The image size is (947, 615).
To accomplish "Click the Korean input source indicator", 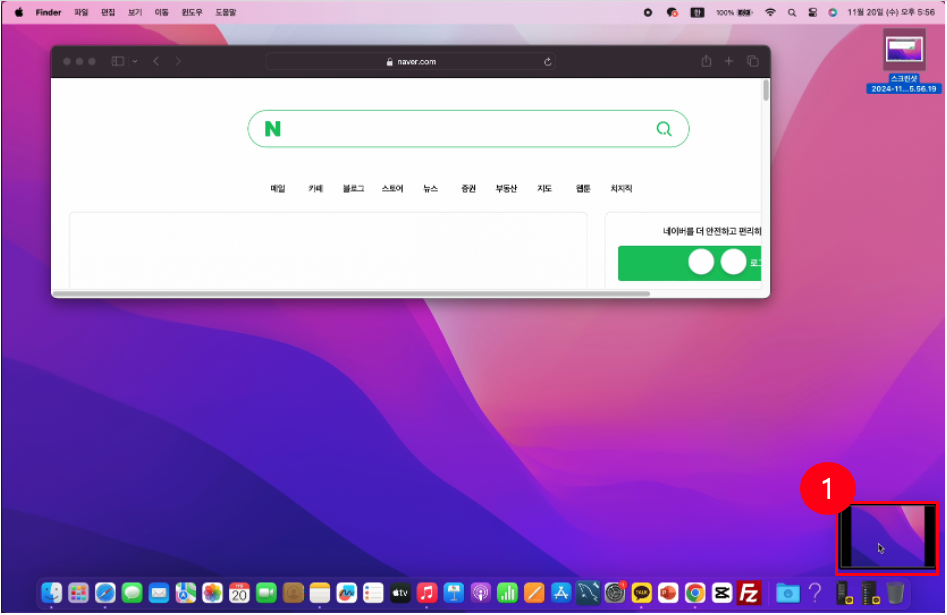I will [x=698, y=12].
